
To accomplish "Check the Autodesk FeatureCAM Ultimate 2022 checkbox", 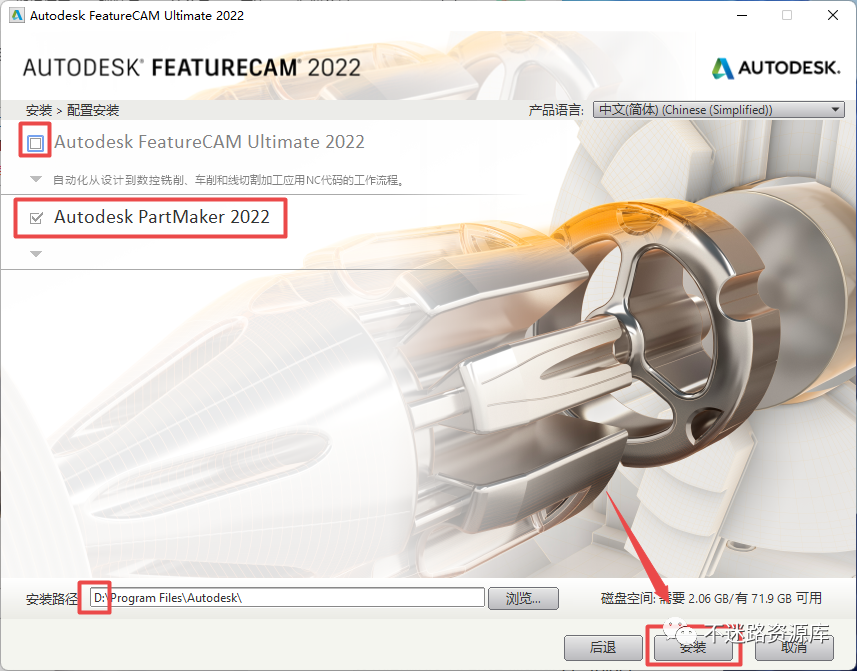I will coord(36,143).
